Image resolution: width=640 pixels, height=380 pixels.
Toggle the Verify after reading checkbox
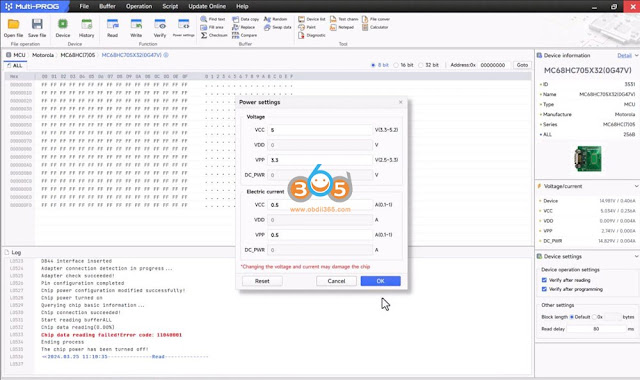544,280
